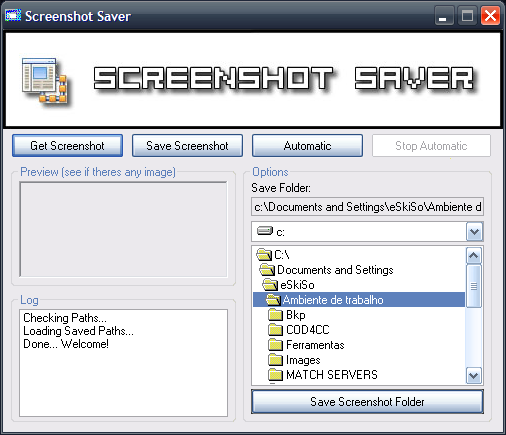Click the Screenshot Saver logo icon in banner
The image size is (506, 435).
(x=45, y=80)
